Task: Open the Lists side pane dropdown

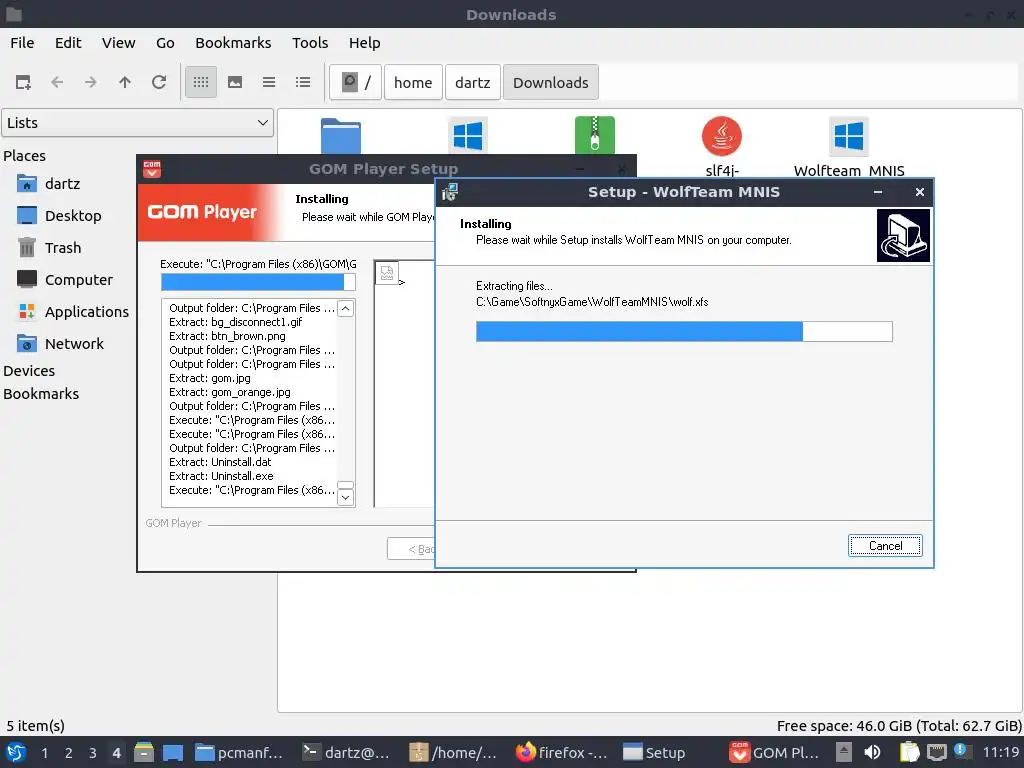Action: tap(138, 123)
